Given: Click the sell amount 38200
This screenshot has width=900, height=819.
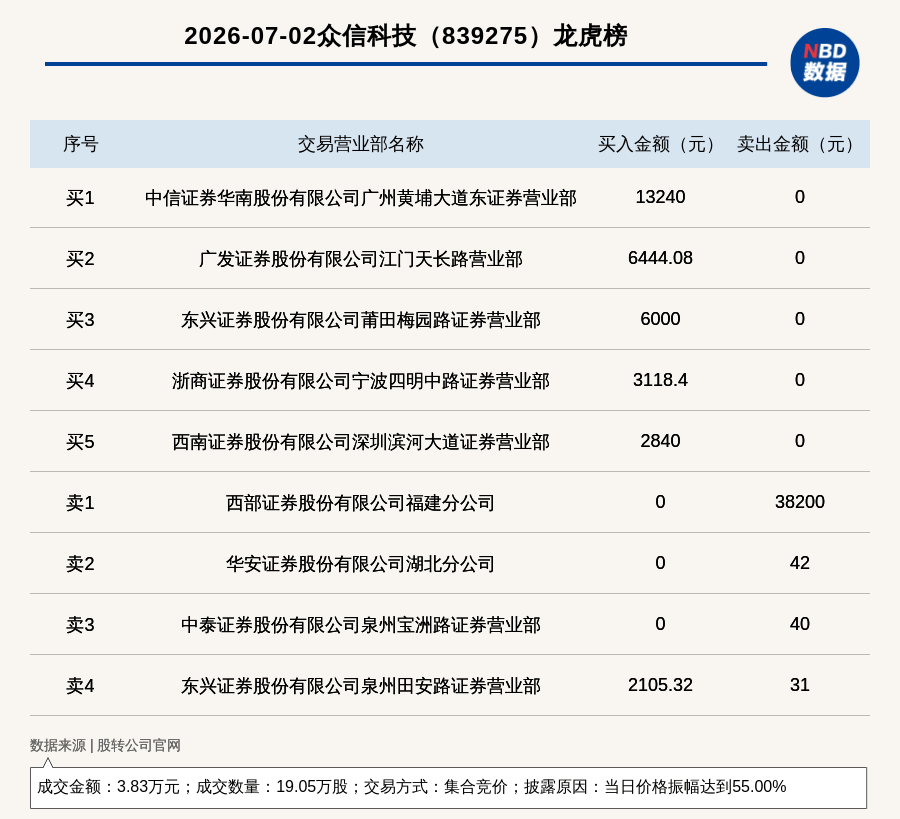Looking at the screenshot, I should pyautogui.click(x=800, y=502).
